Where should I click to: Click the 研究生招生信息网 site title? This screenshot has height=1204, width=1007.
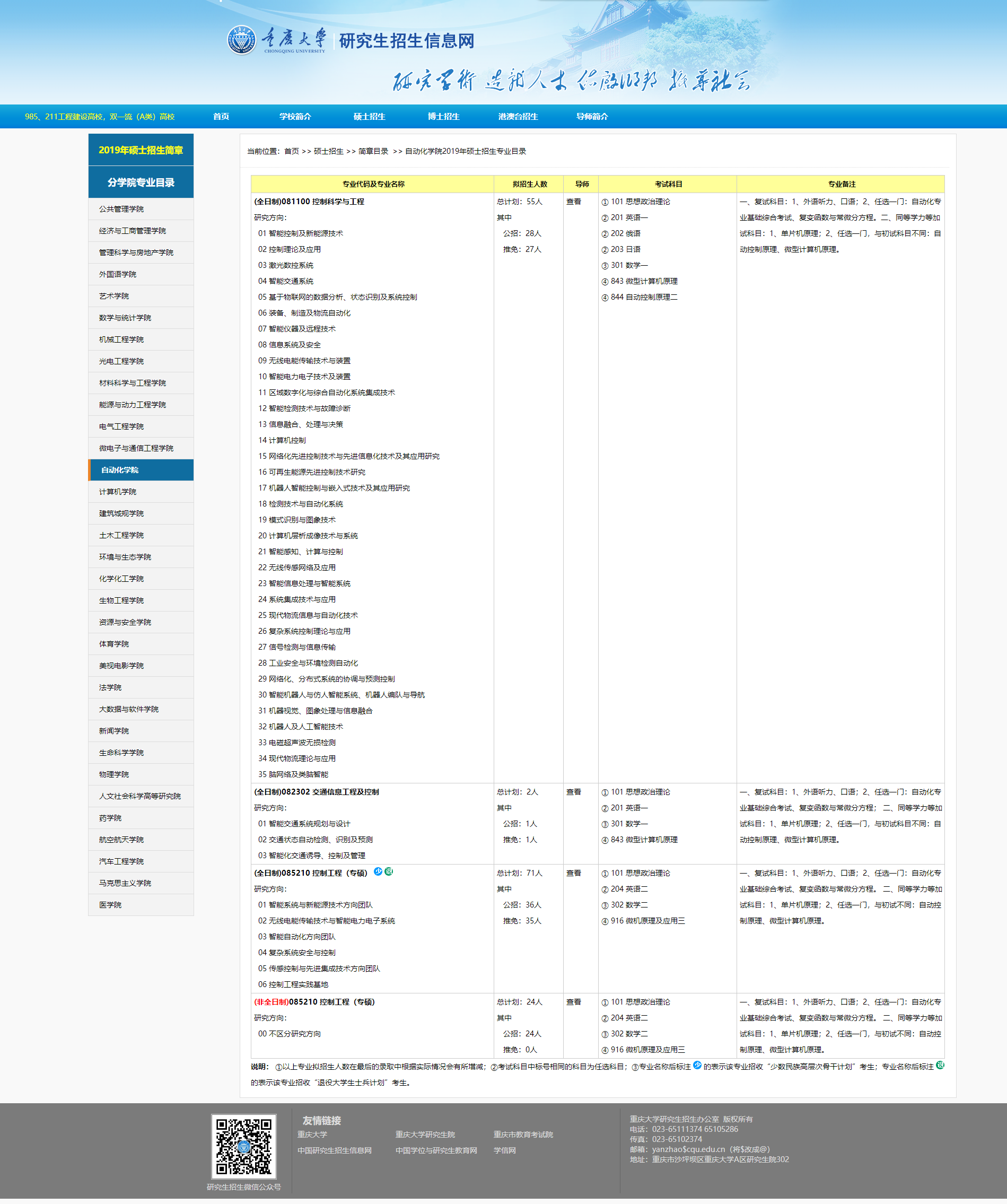pos(407,41)
